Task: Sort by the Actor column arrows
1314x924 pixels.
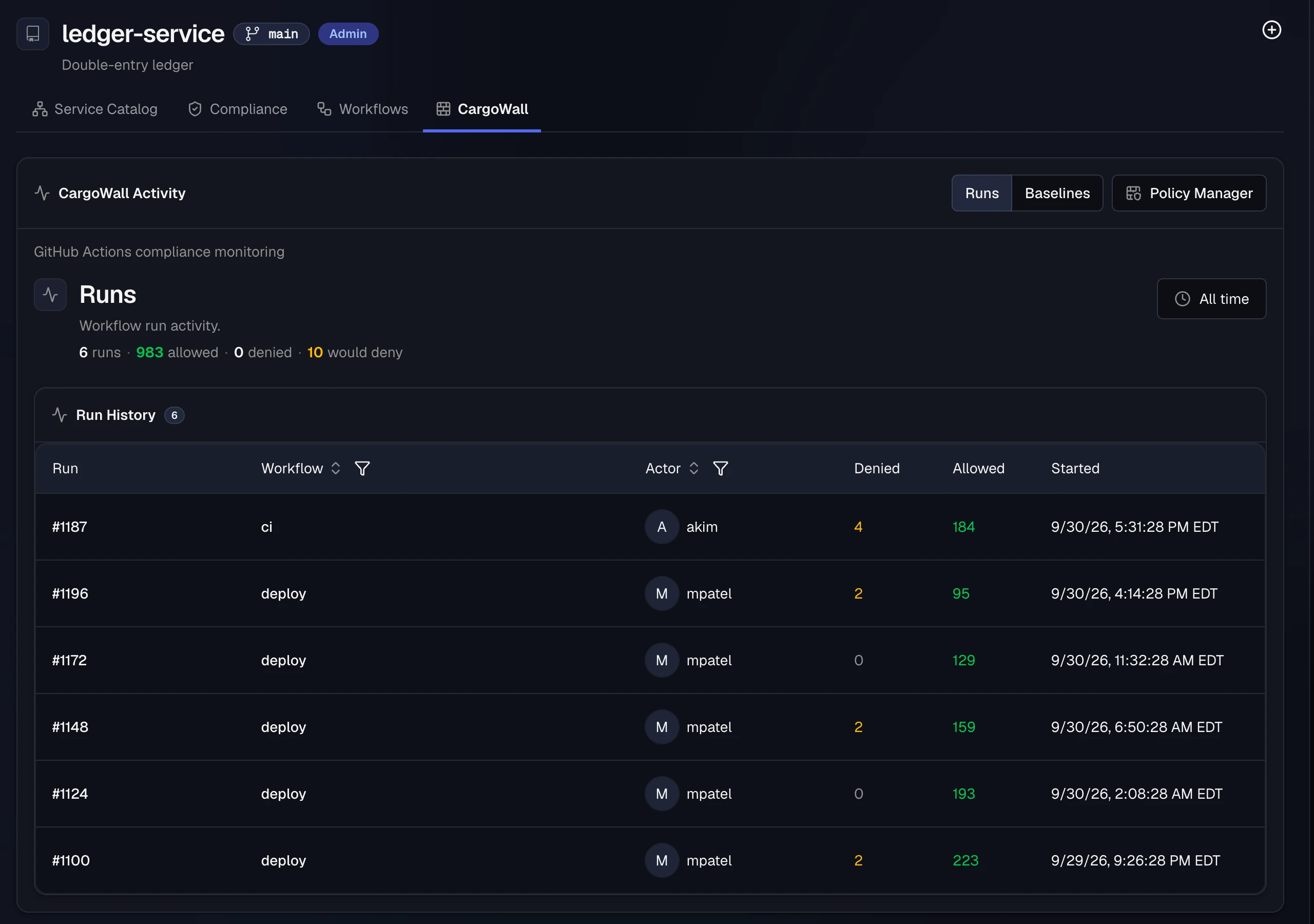Action: click(x=693, y=468)
